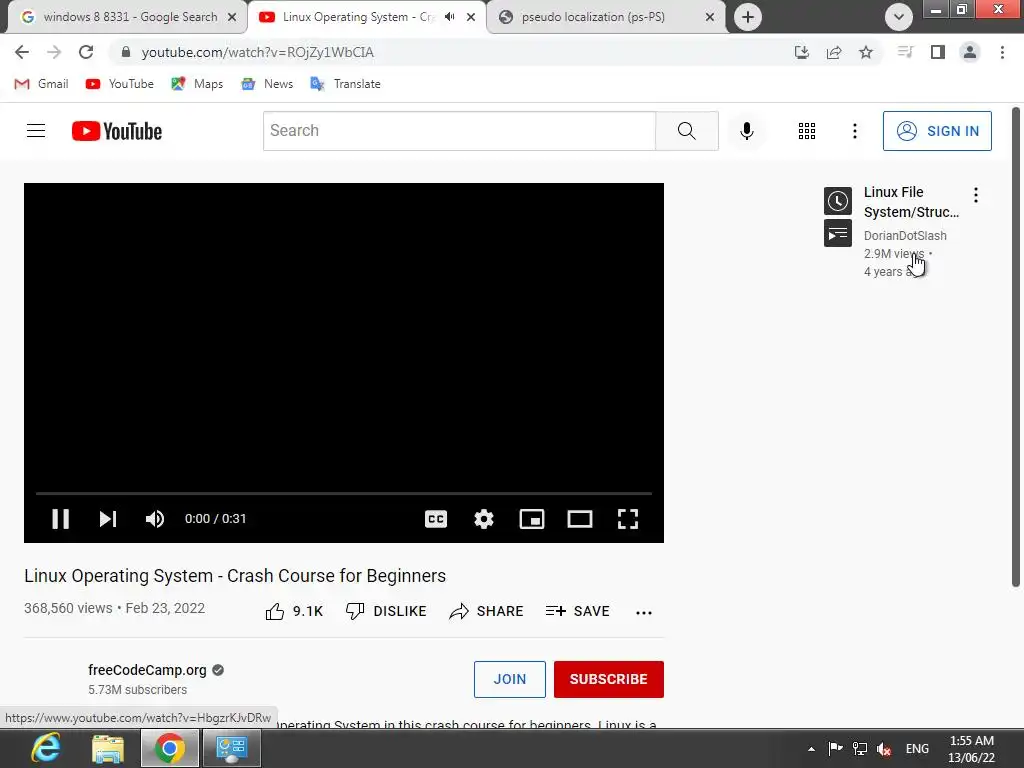Add Linux File System video to Watch later
Screen dimensions: 1024x768
pyautogui.click(x=838, y=201)
